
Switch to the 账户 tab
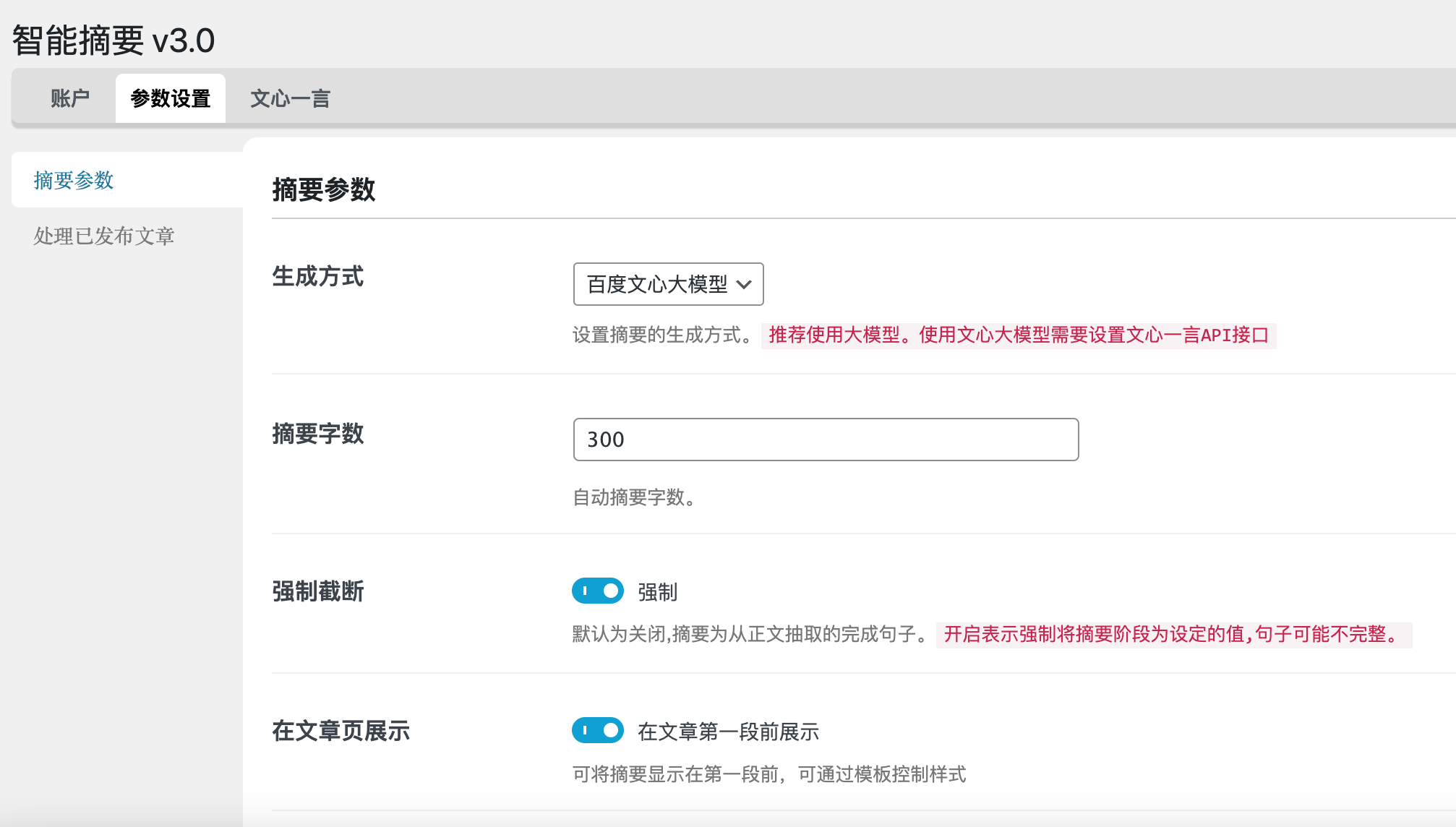pyautogui.click(x=70, y=97)
